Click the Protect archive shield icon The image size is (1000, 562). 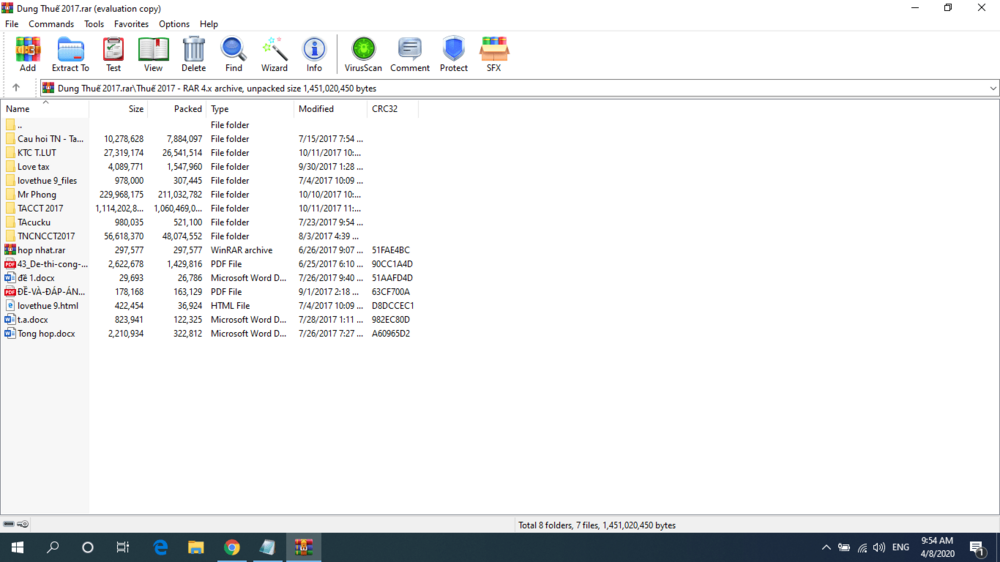click(x=453, y=54)
